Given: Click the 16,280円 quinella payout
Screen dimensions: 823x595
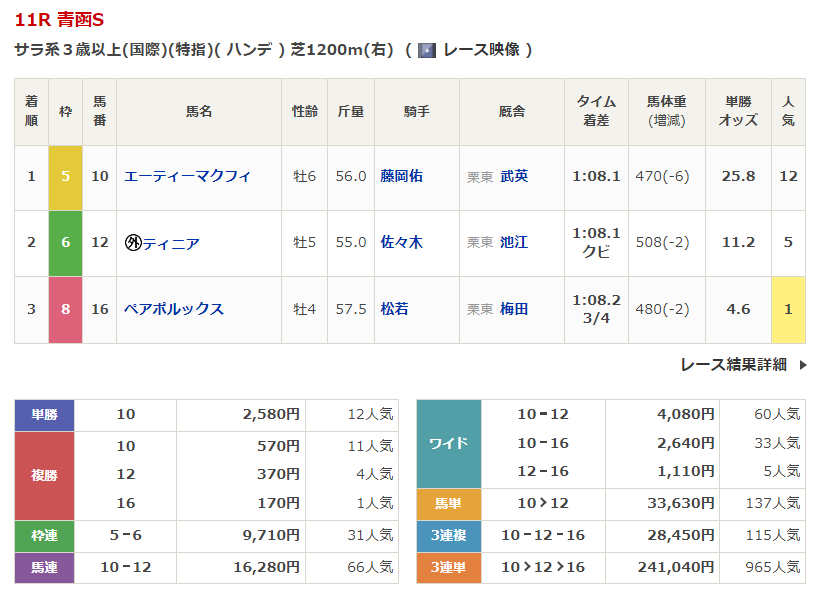Looking at the screenshot, I should click(x=267, y=568).
